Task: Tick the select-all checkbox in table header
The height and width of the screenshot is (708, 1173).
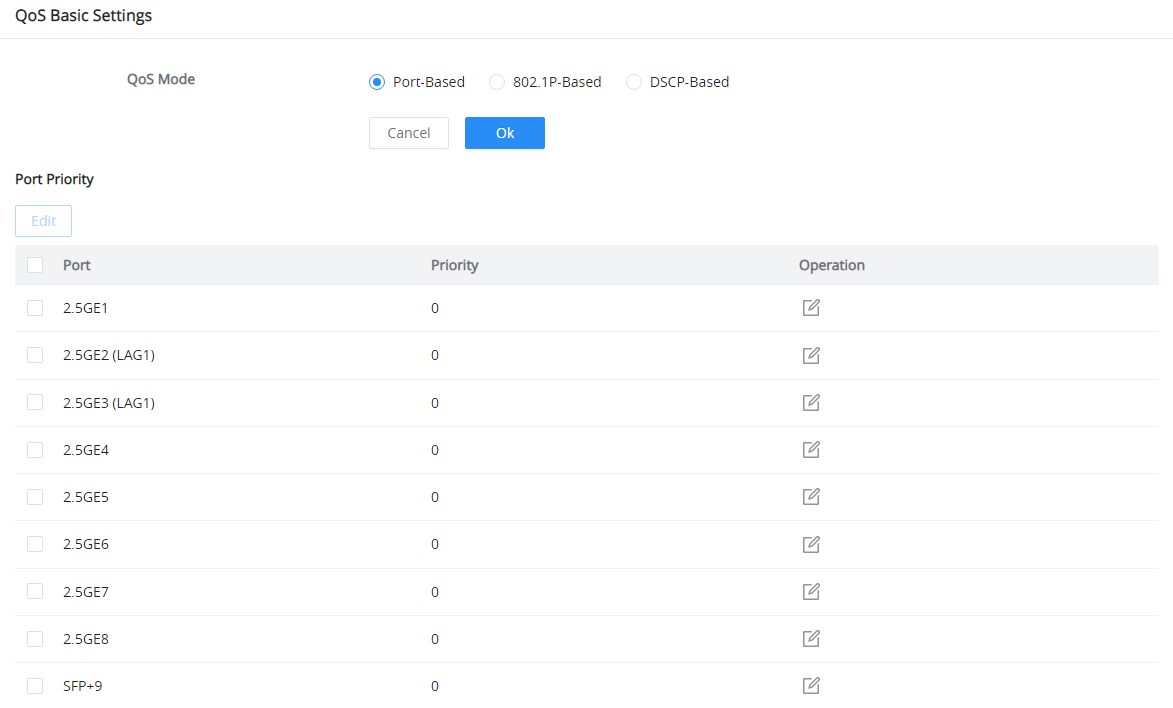Action: click(x=35, y=265)
